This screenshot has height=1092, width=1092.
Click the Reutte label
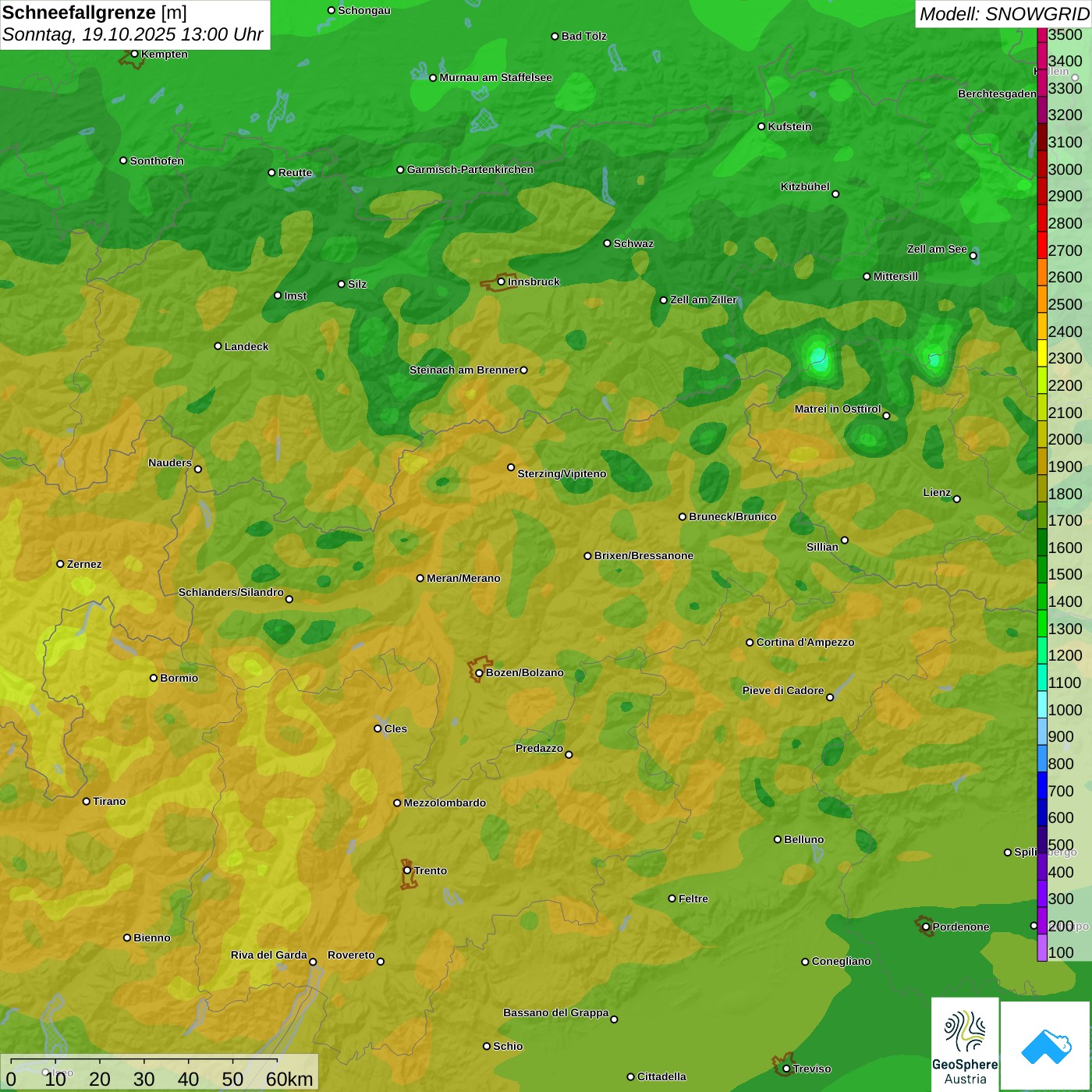295,172
